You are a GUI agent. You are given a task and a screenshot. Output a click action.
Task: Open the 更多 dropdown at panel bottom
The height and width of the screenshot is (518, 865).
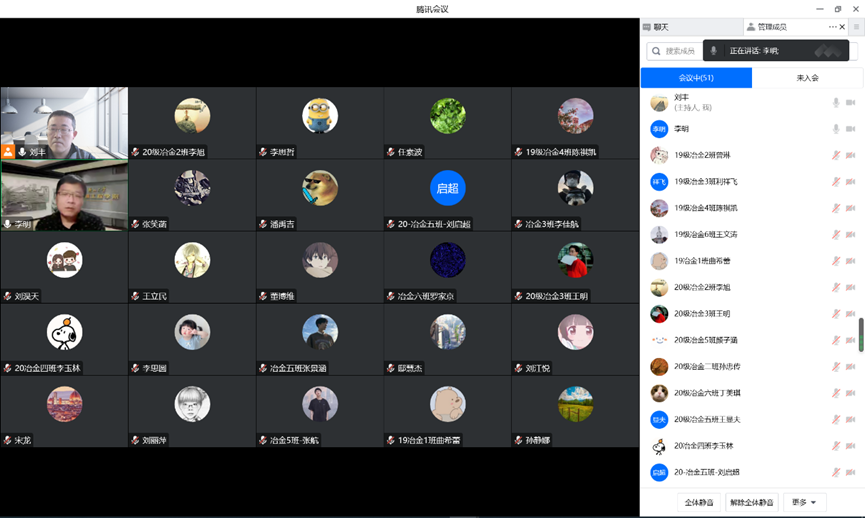click(804, 502)
